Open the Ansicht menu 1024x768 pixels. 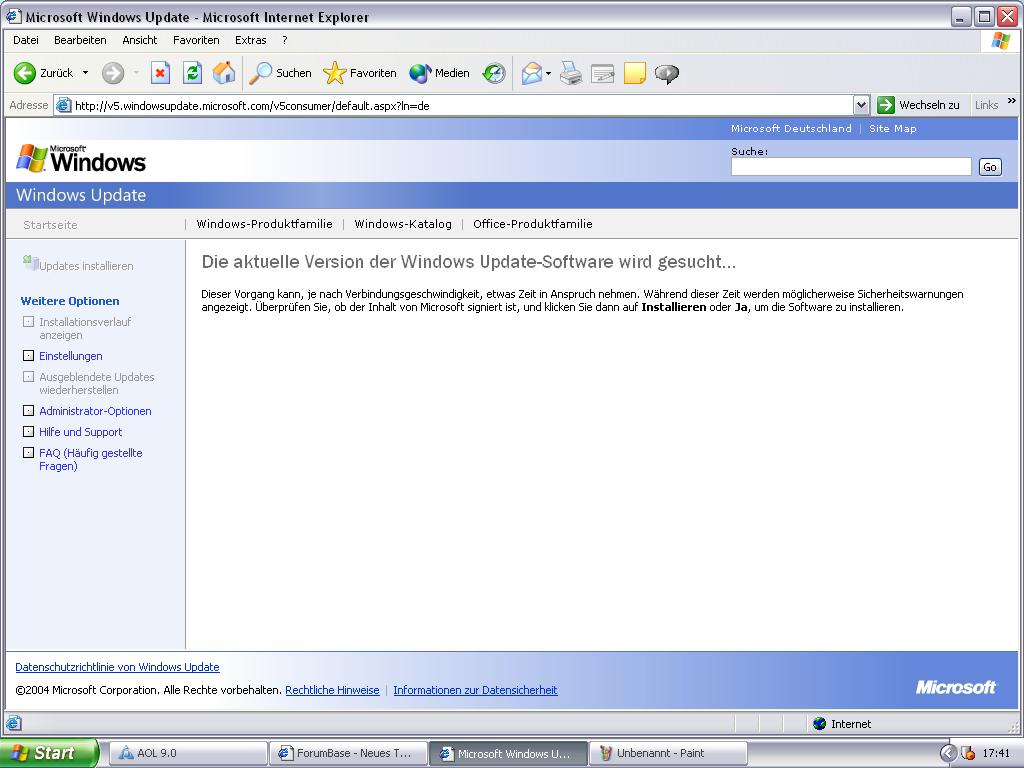(x=140, y=40)
